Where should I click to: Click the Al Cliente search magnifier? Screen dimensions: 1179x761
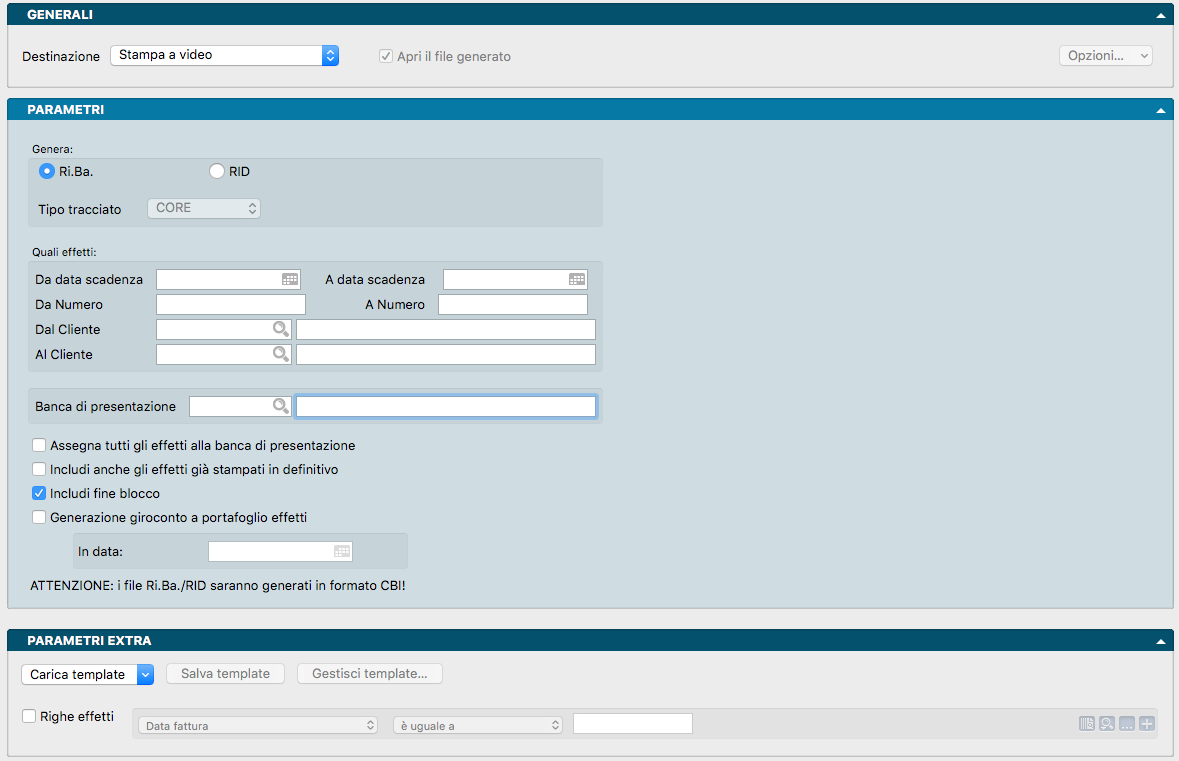[281, 354]
